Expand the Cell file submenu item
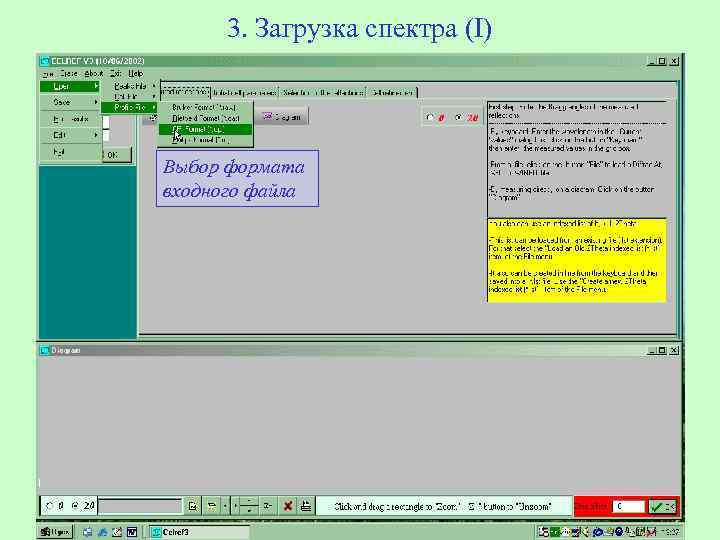Screen dimensions: 720x540 pyautogui.click(x=129, y=97)
